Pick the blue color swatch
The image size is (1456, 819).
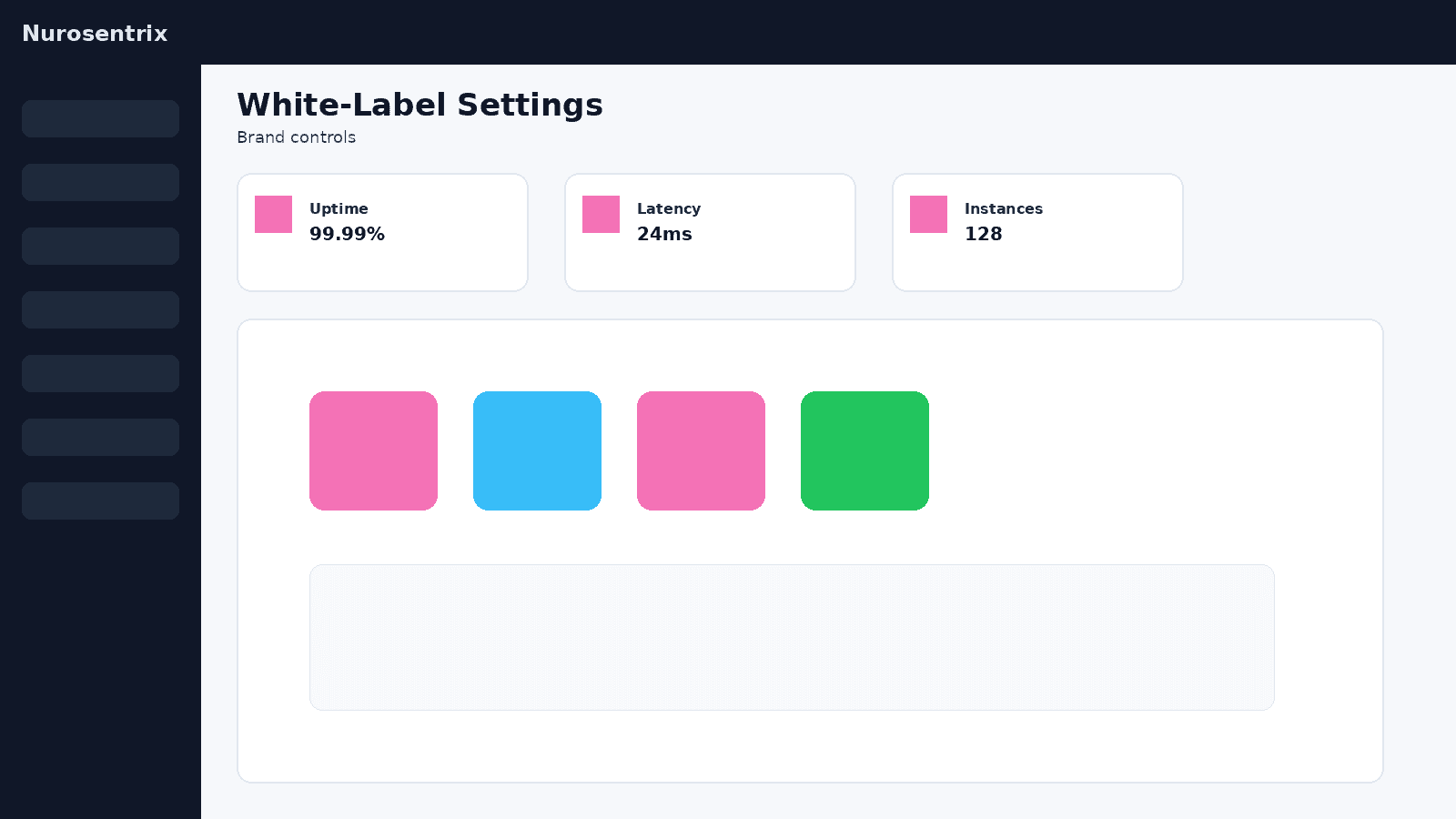coord(537,450)
